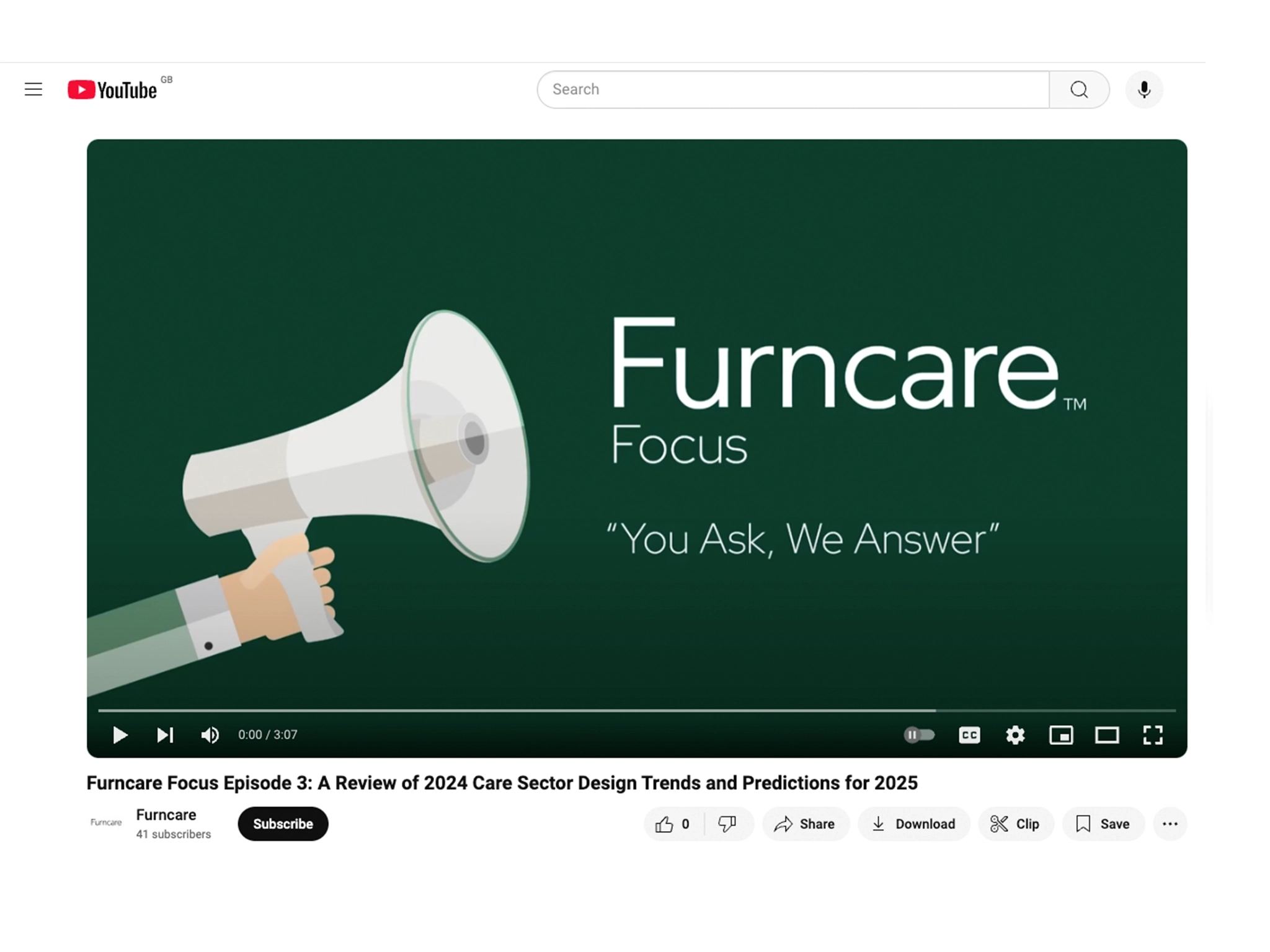This screenshot has width=1270, height=952.
Task: Enable miniplayer mode
Action: 1061,735
